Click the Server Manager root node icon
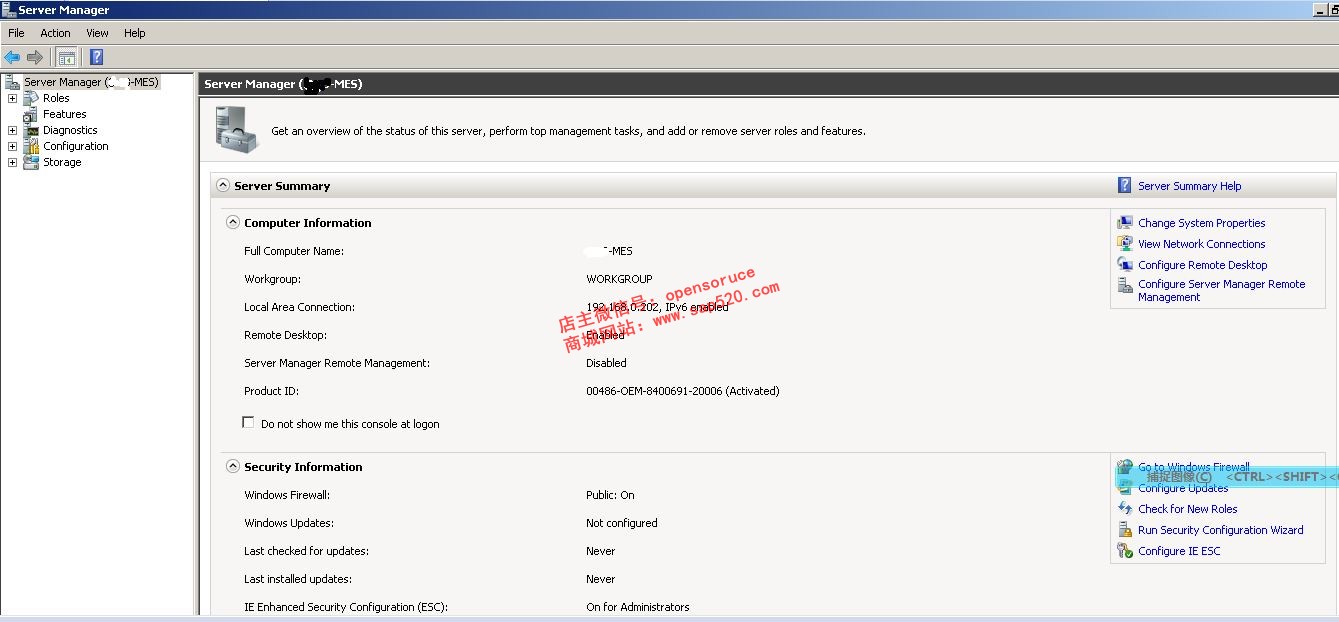 coord(12,82)
